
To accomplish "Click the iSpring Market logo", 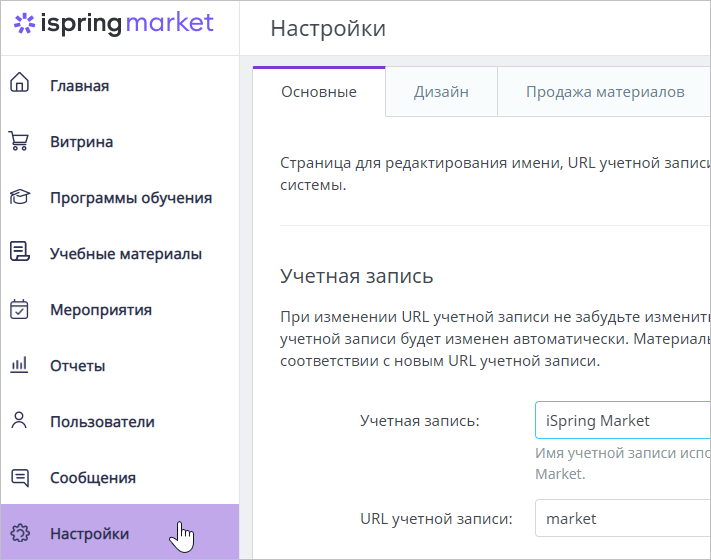I will pos(113,24).
